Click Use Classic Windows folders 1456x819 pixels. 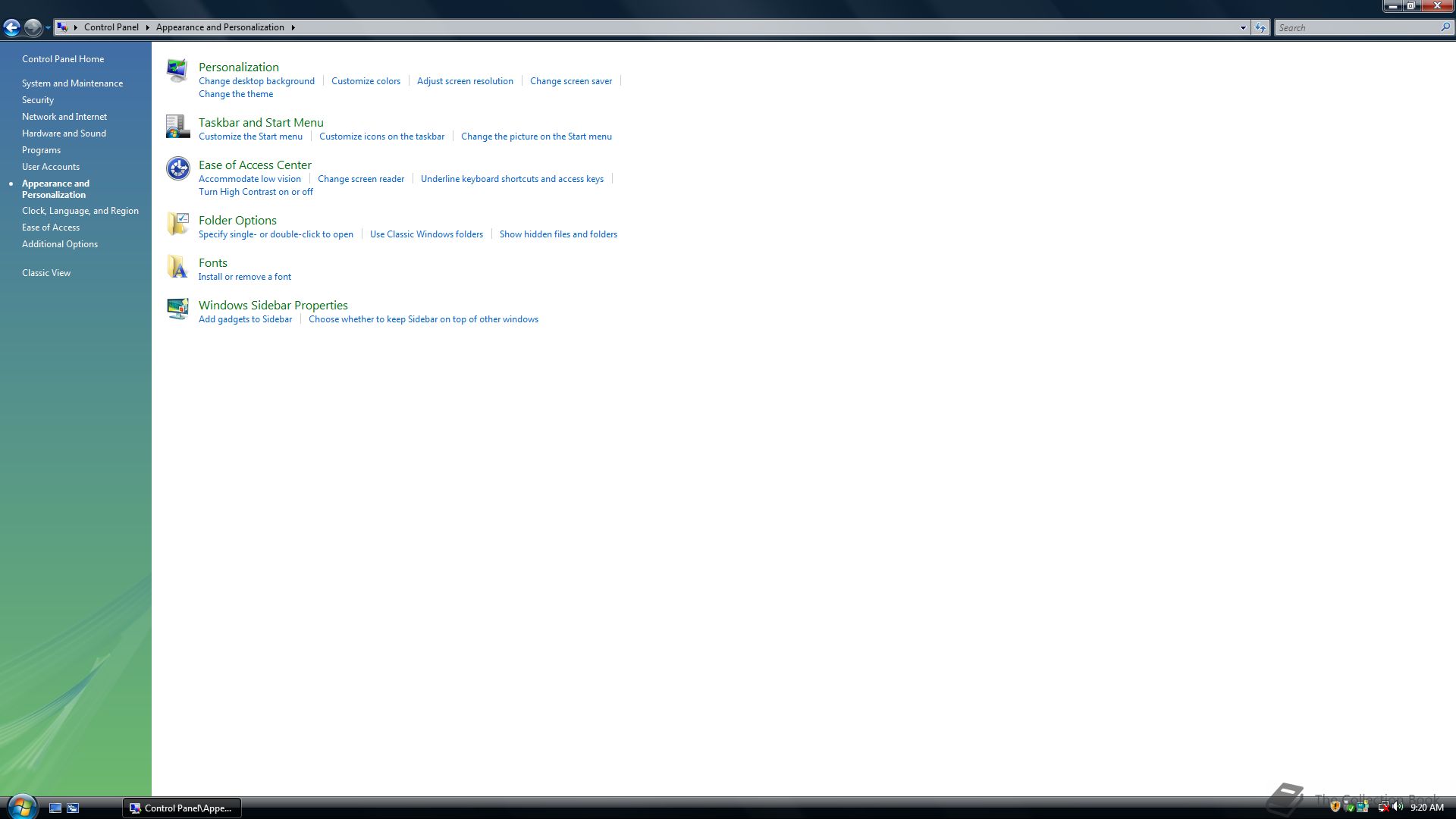pos(426,234)
